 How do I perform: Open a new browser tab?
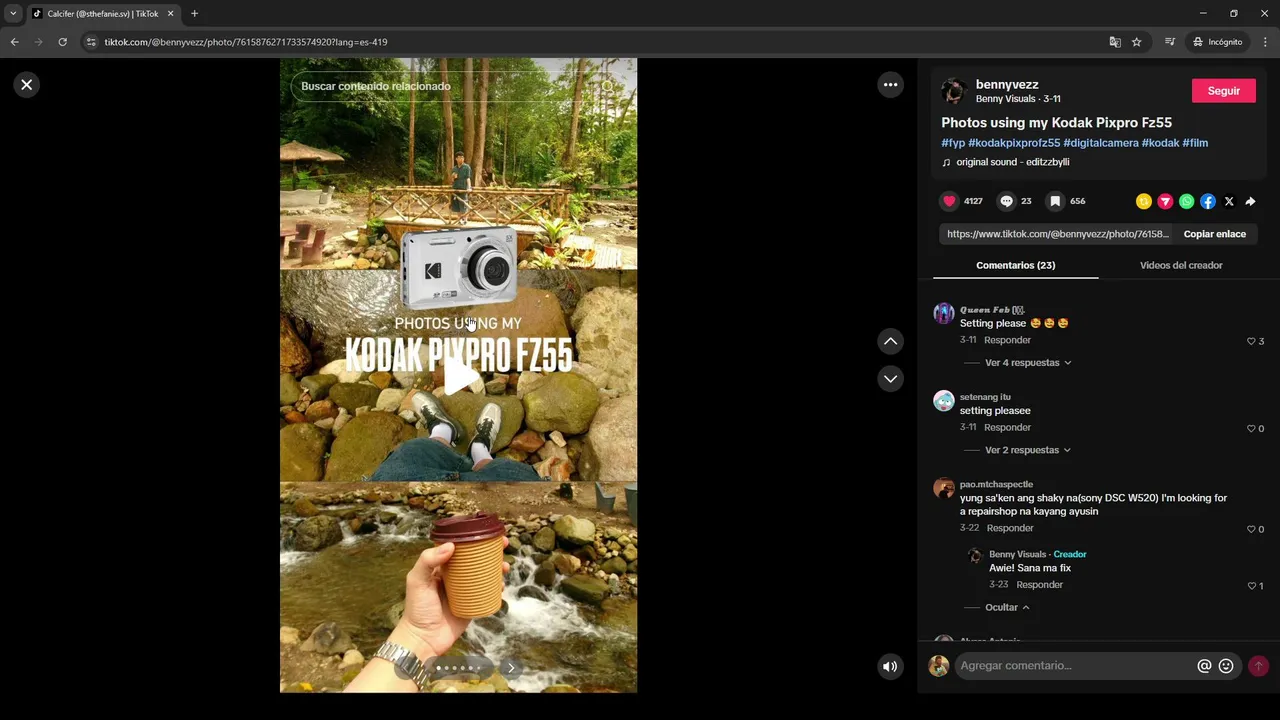point(194,14)
